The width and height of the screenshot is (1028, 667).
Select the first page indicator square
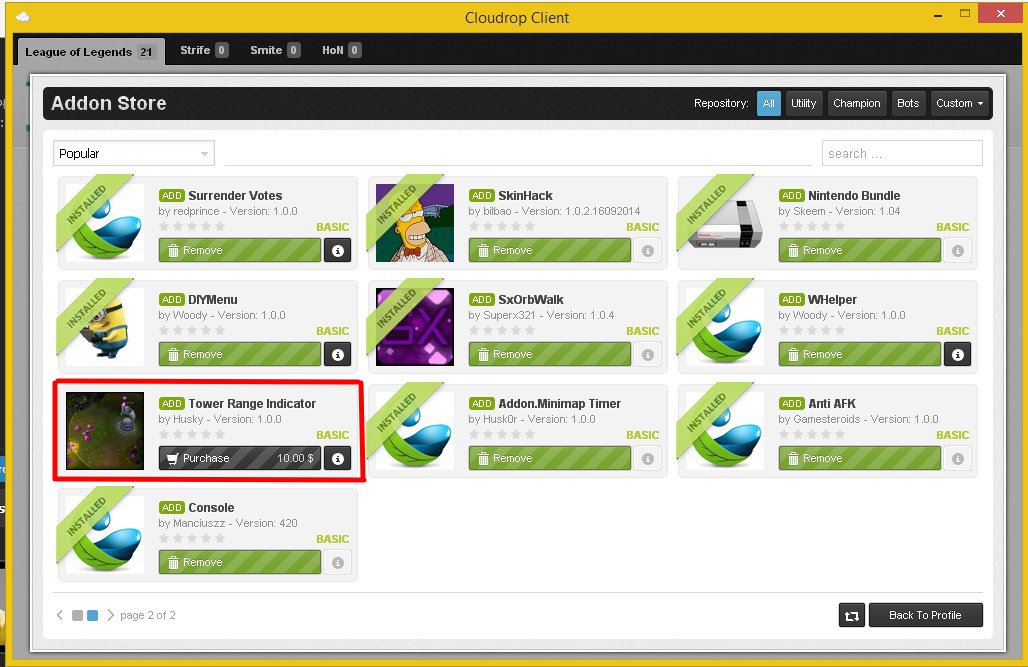(77, 615)
